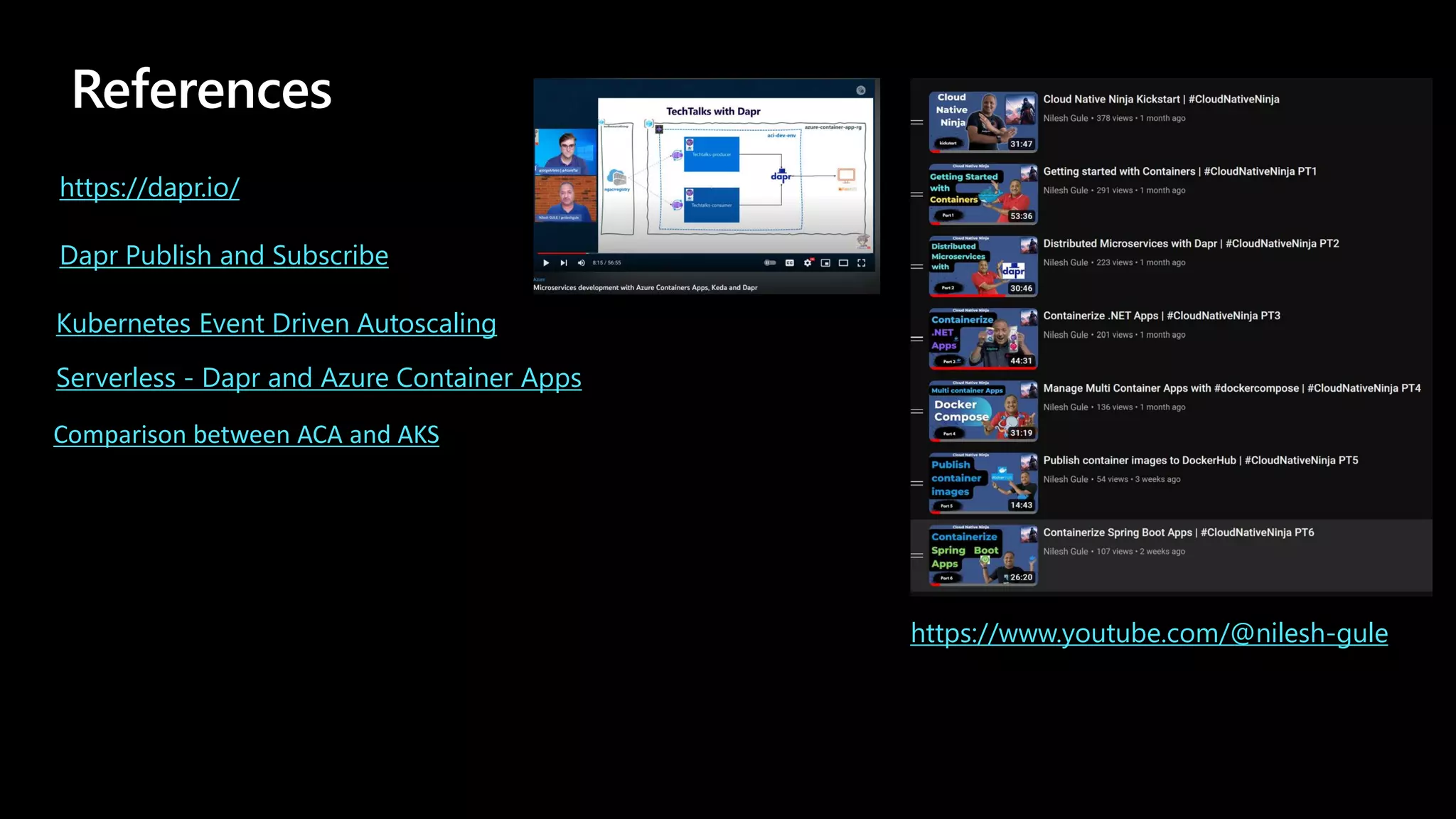The height and width of the screenshot is (819, 1456).
Task: Click drag handle beside Dapr PT2 video
Action: point(917,267)
